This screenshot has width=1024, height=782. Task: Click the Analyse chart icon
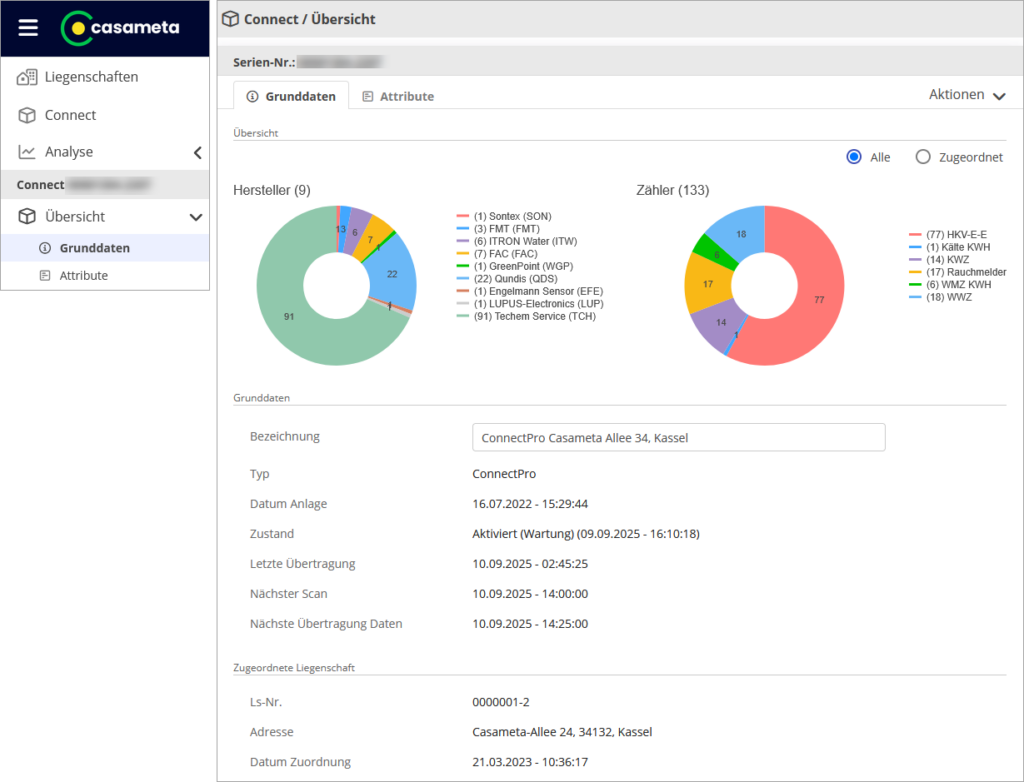pos(27,152)
